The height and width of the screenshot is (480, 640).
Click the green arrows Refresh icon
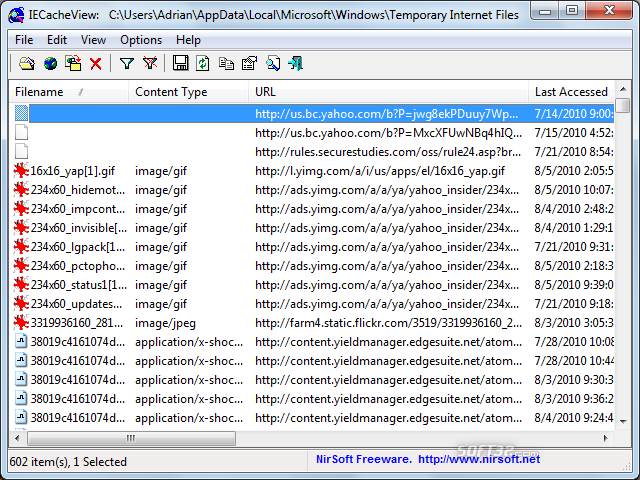203,64
